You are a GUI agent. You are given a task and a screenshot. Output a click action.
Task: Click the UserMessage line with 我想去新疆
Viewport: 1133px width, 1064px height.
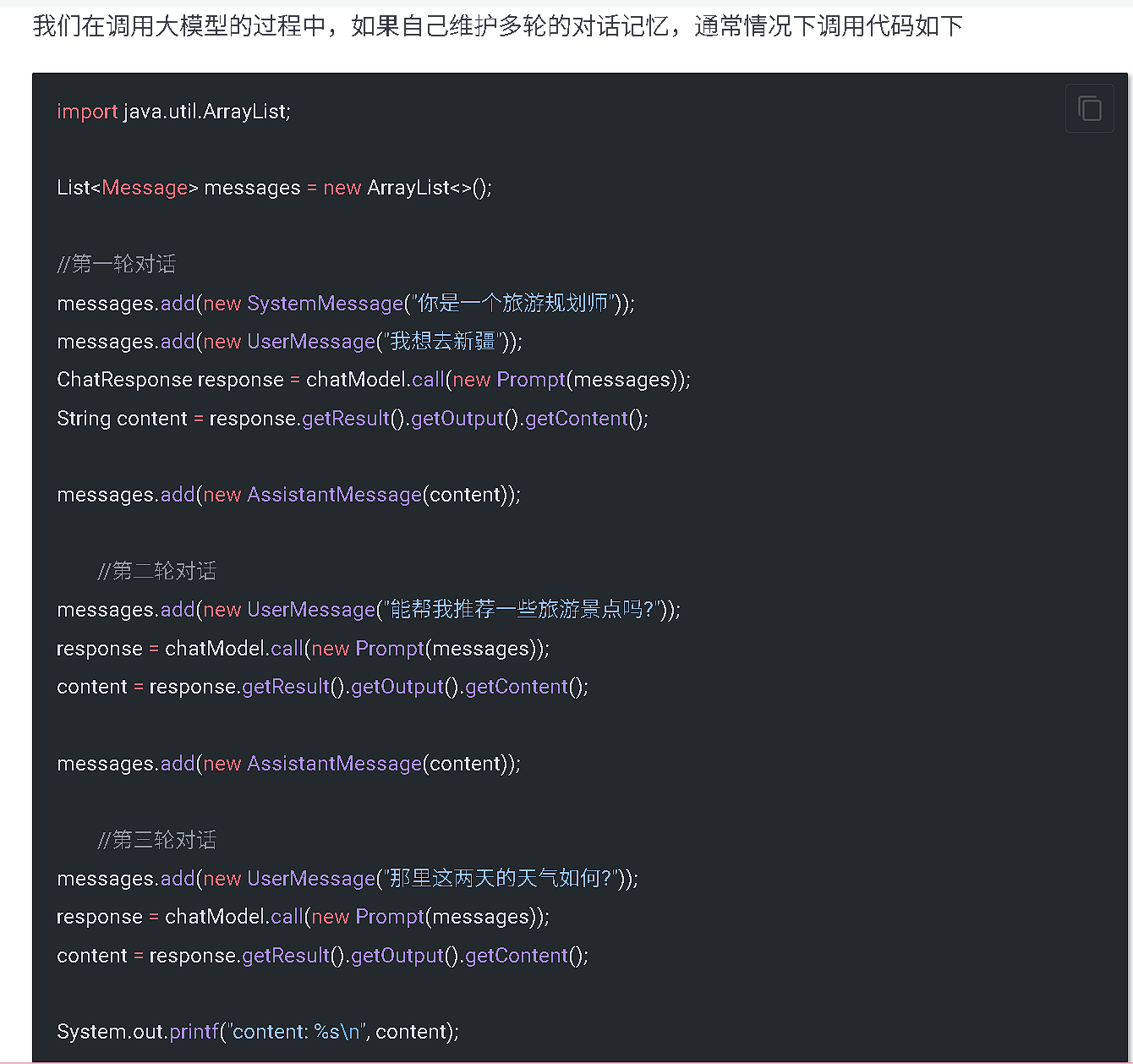(x=290, y=341)
